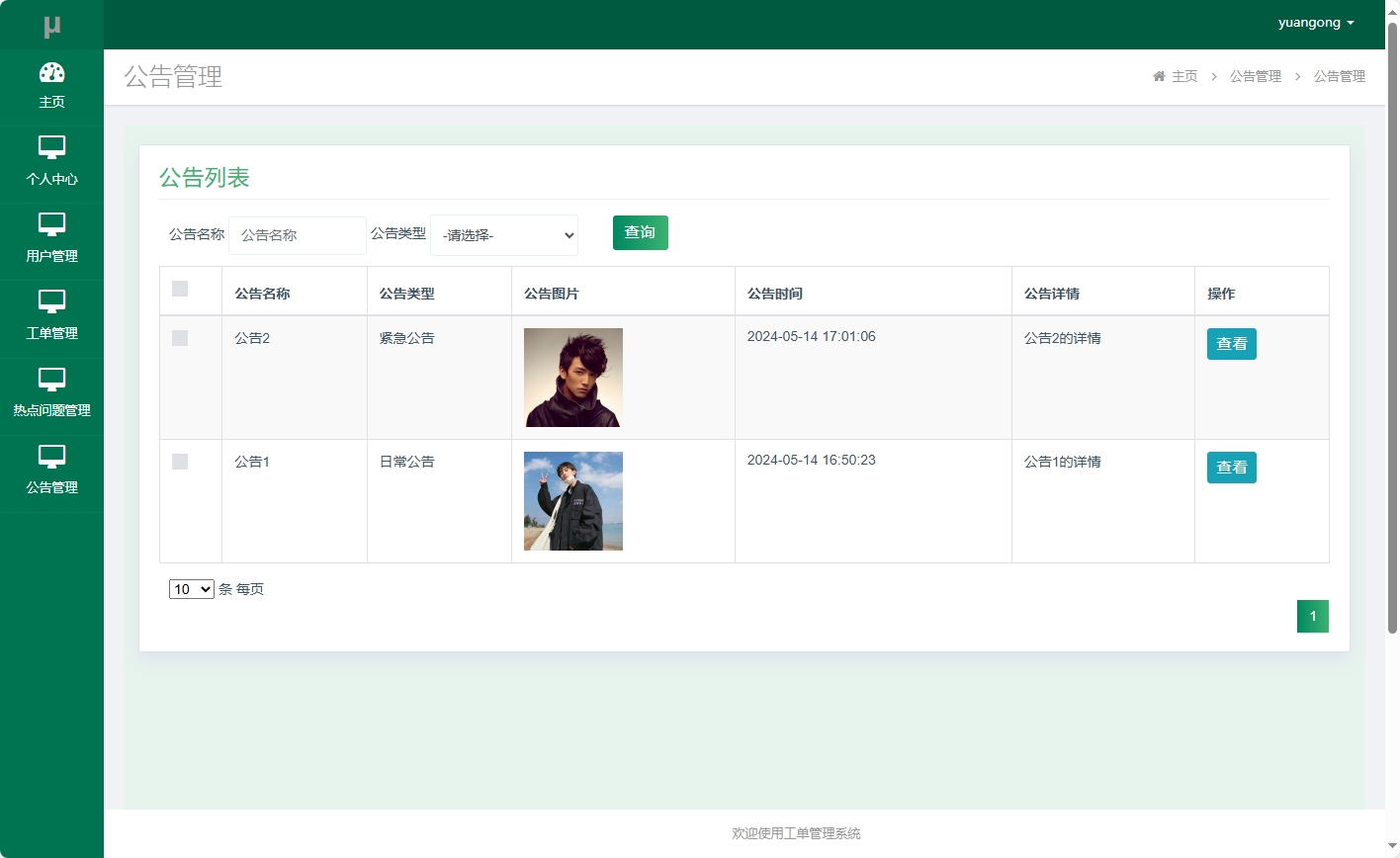Check the checkbox for 公告2 row
Viewport: 1400px width, 858px height.
pyautogui.click(x=180, y=338)
